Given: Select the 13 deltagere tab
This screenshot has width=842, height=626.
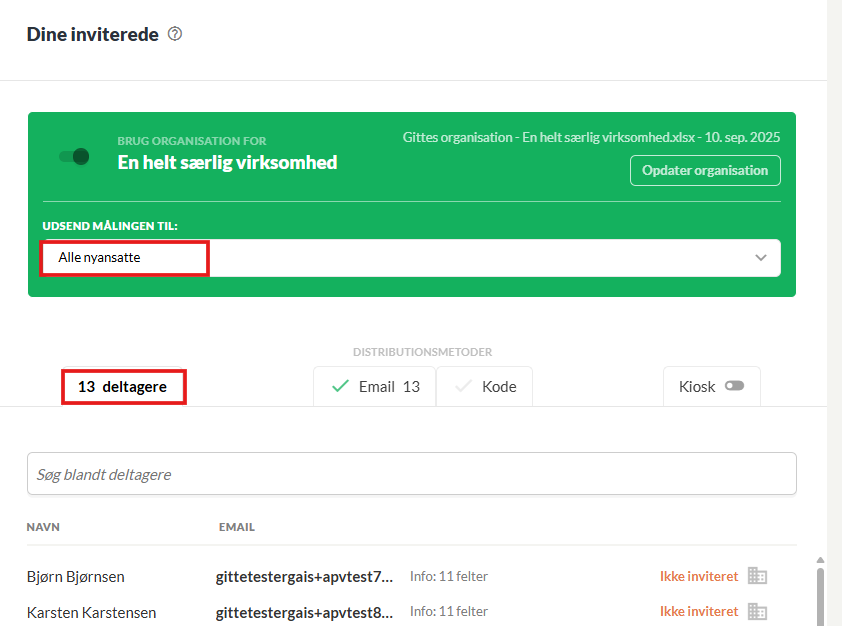Looking at the screenshot, I should pyautogui.click(x=123, y=387).
